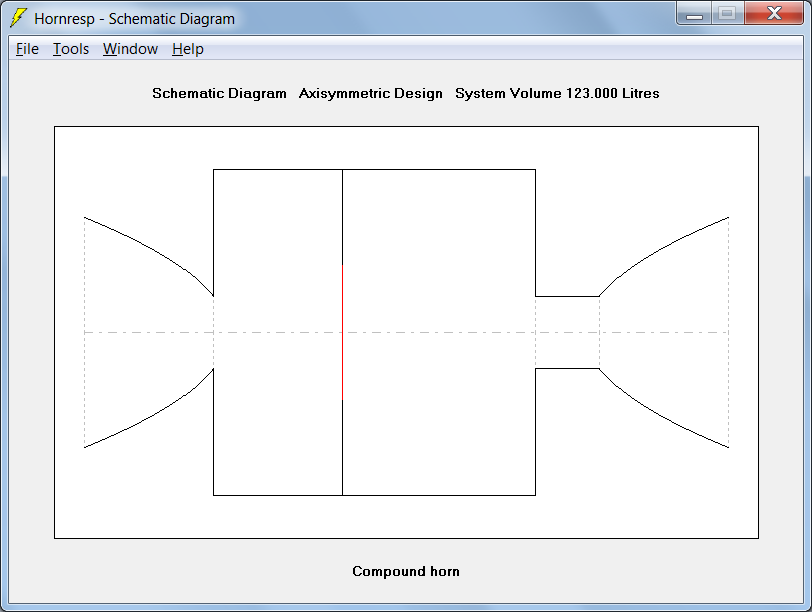Click the 'Compound horn' caption
The width and height of the screenshot is (812, 612).
406,571
